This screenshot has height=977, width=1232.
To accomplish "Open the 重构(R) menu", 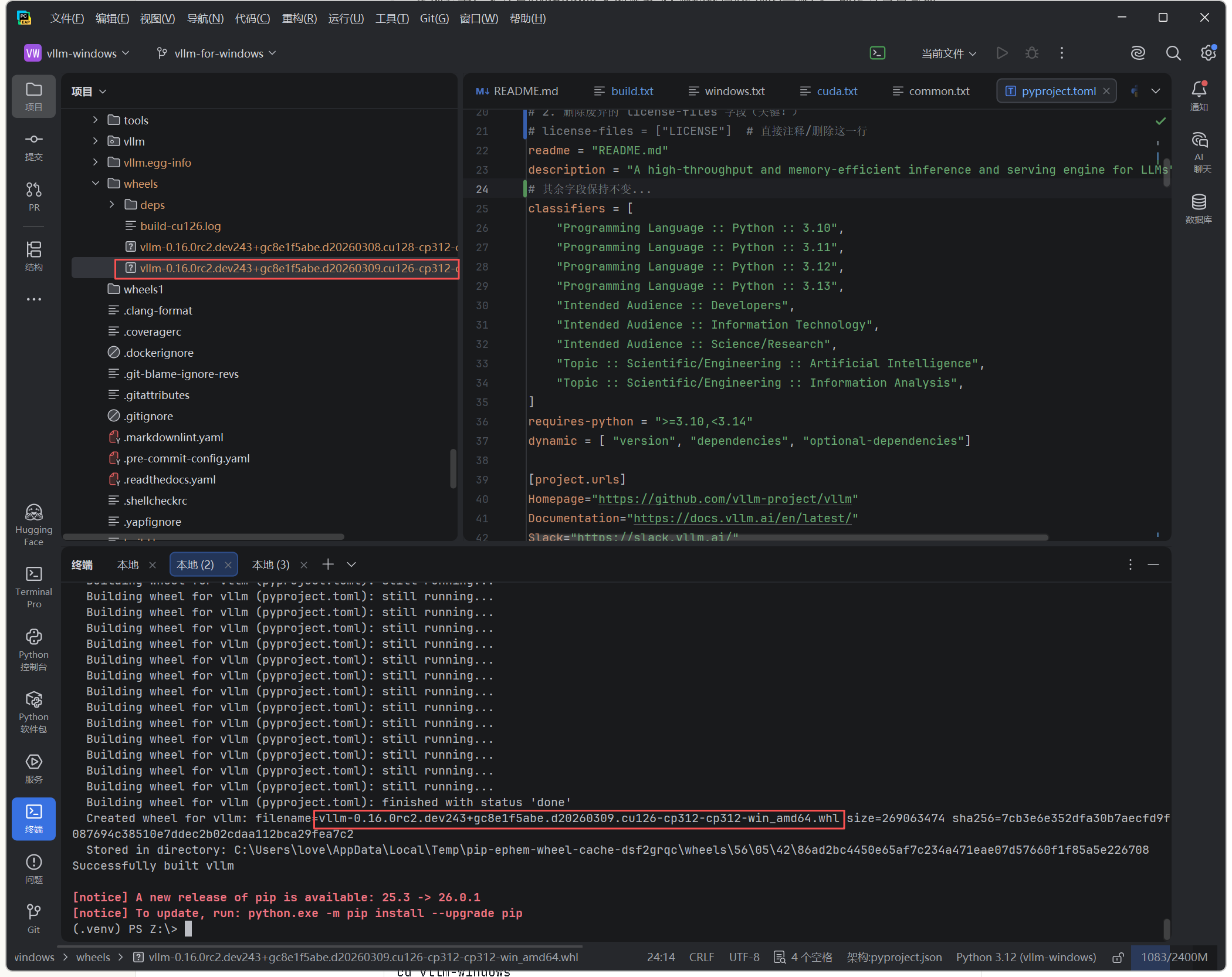I will coord(299,18).
